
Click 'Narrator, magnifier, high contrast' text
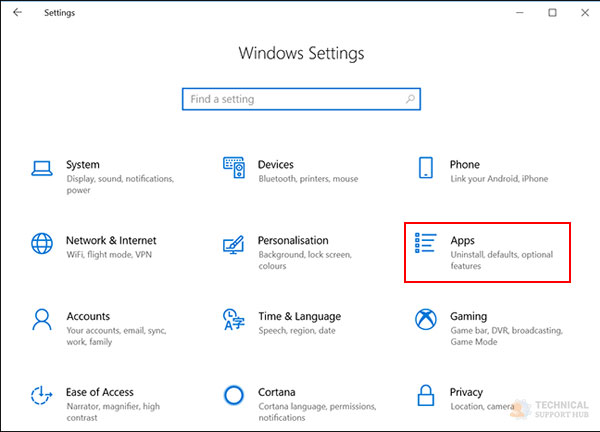pos(113,412)
